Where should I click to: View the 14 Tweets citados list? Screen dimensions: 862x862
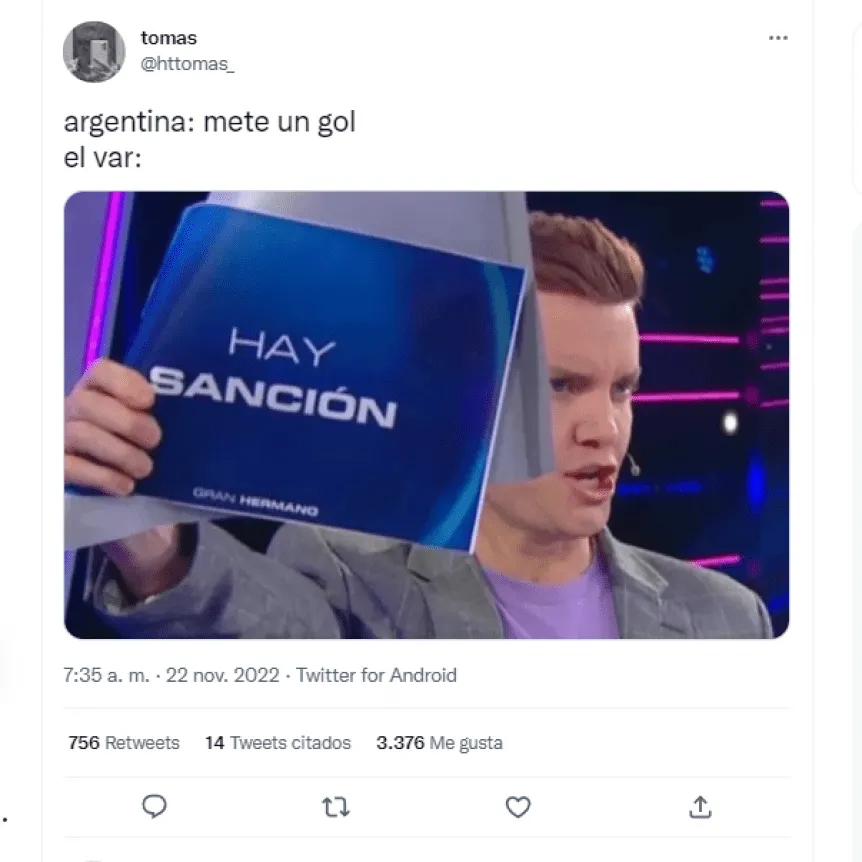278,743
